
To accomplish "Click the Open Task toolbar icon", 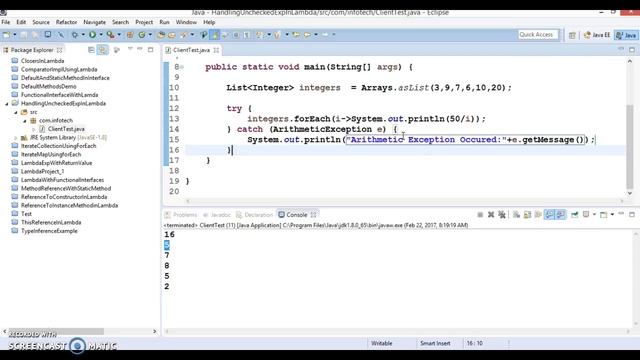I will pos(172,35).
